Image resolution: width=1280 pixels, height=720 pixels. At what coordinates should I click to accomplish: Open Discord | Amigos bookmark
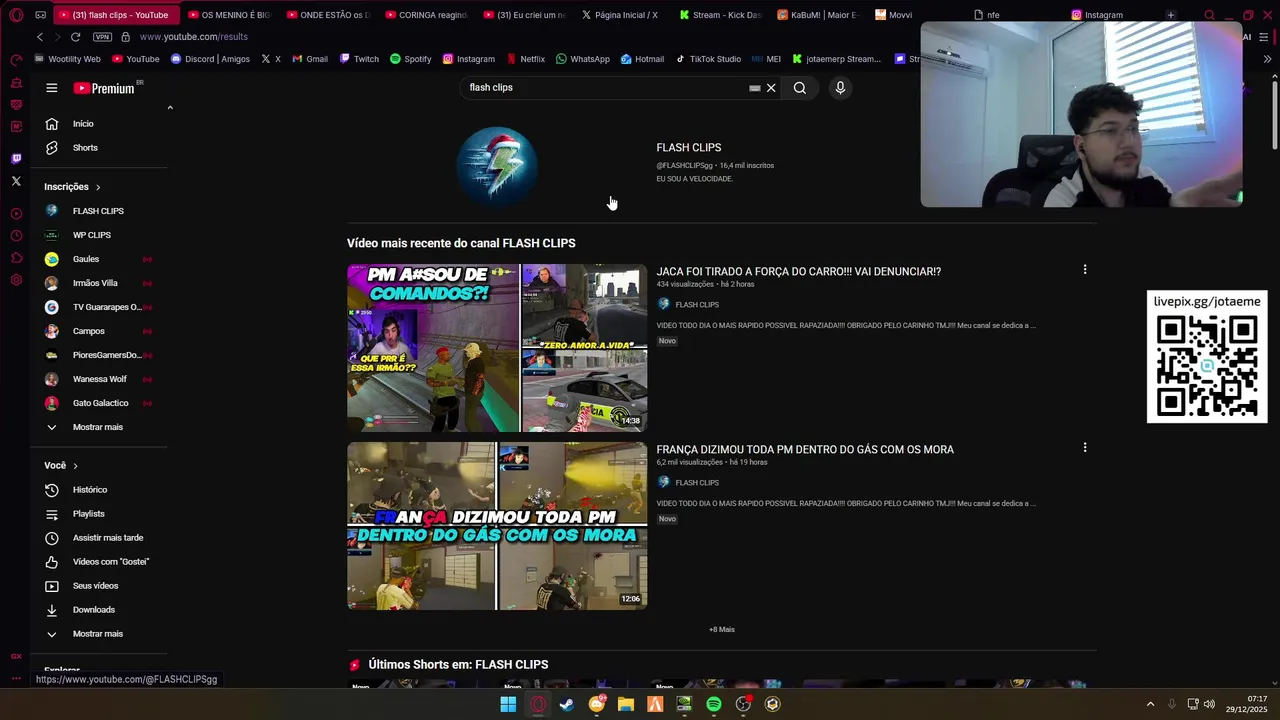click(x=210, y=59)
